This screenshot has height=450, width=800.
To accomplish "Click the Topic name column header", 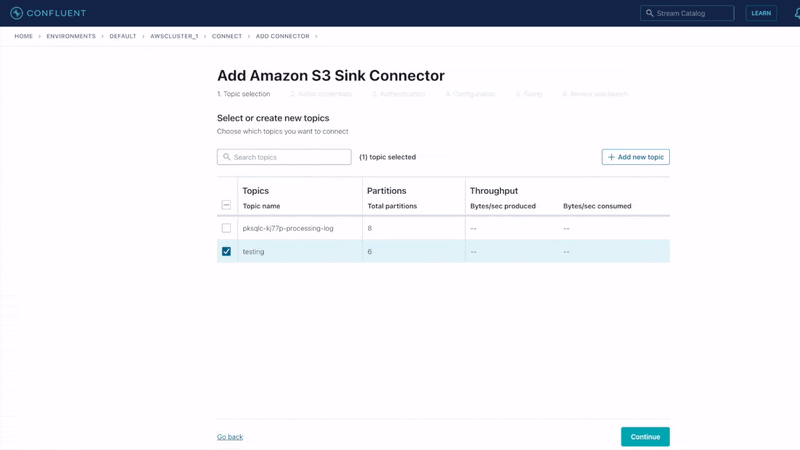I will 261,206.
